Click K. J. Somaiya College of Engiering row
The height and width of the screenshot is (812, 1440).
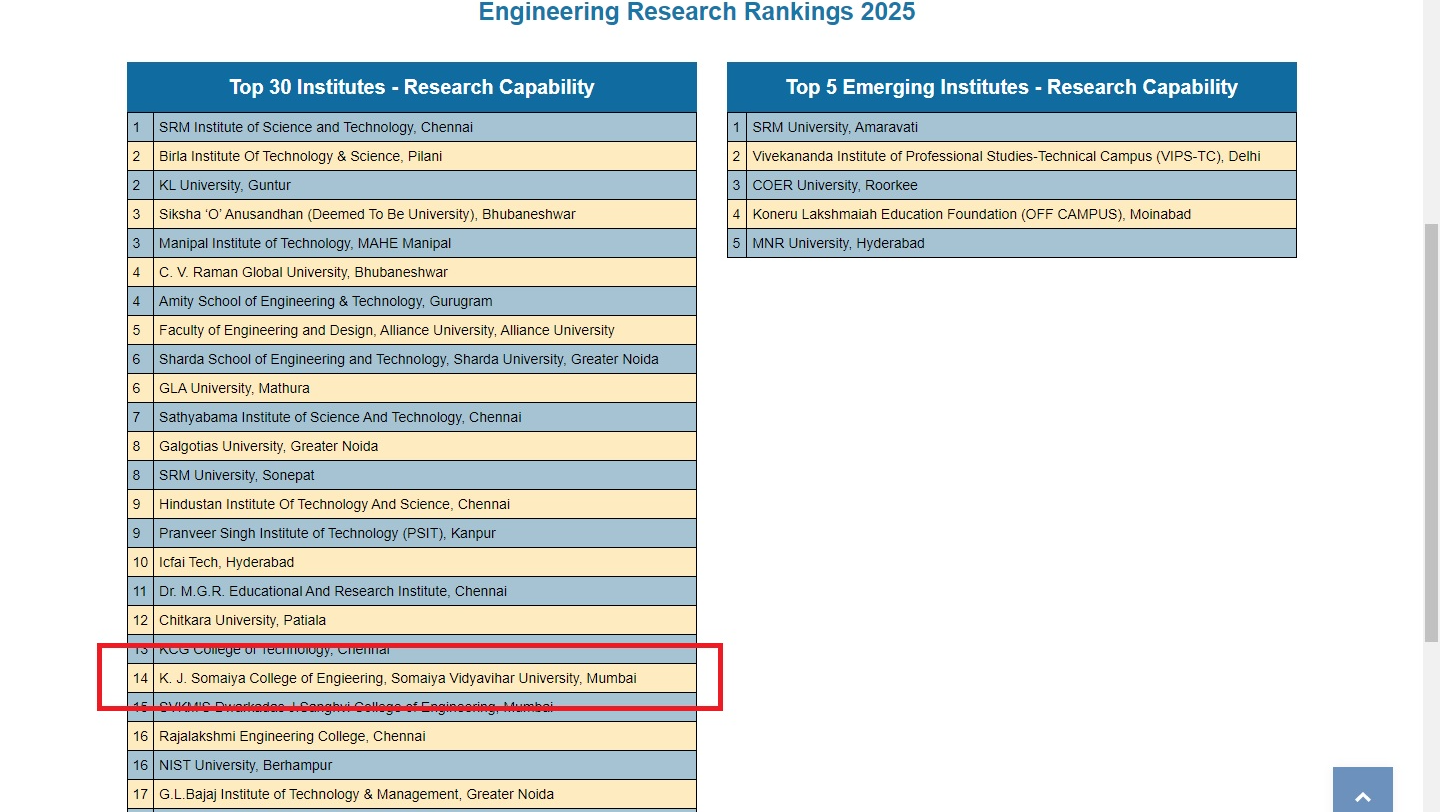(412, 678)
